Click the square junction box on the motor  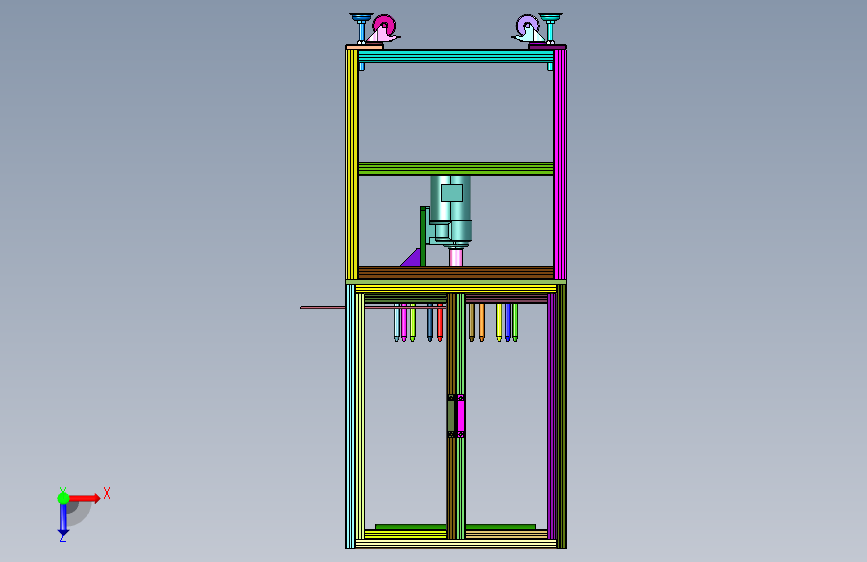click(452, 193)
